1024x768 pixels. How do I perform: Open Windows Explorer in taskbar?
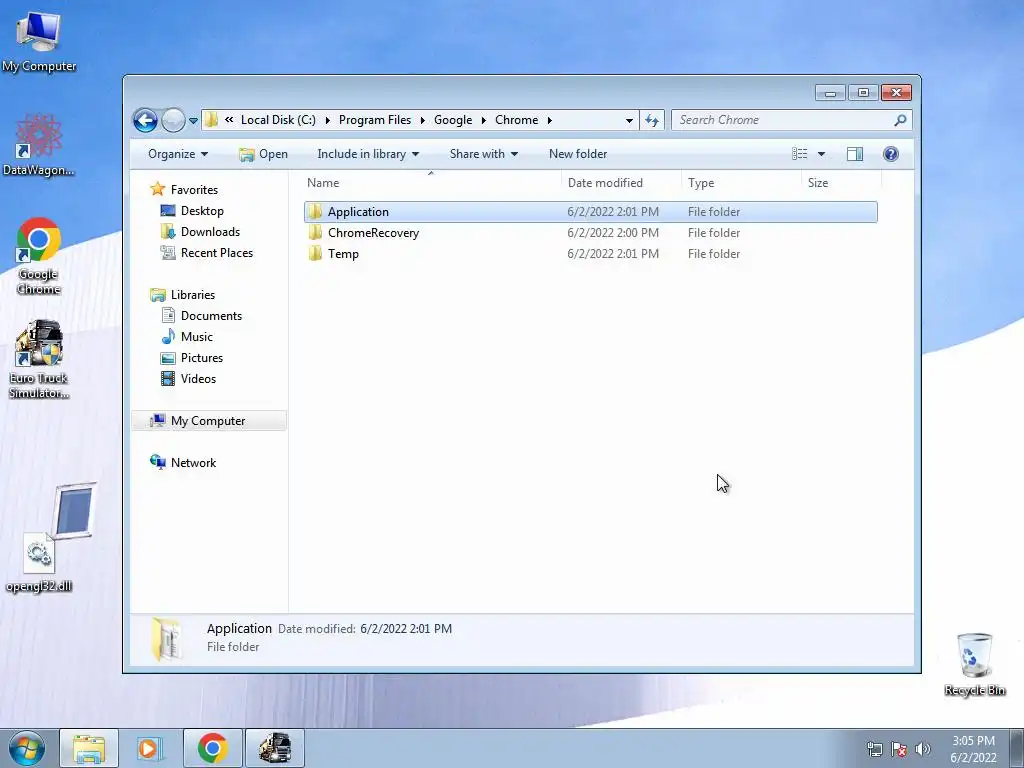pos(89,748)
